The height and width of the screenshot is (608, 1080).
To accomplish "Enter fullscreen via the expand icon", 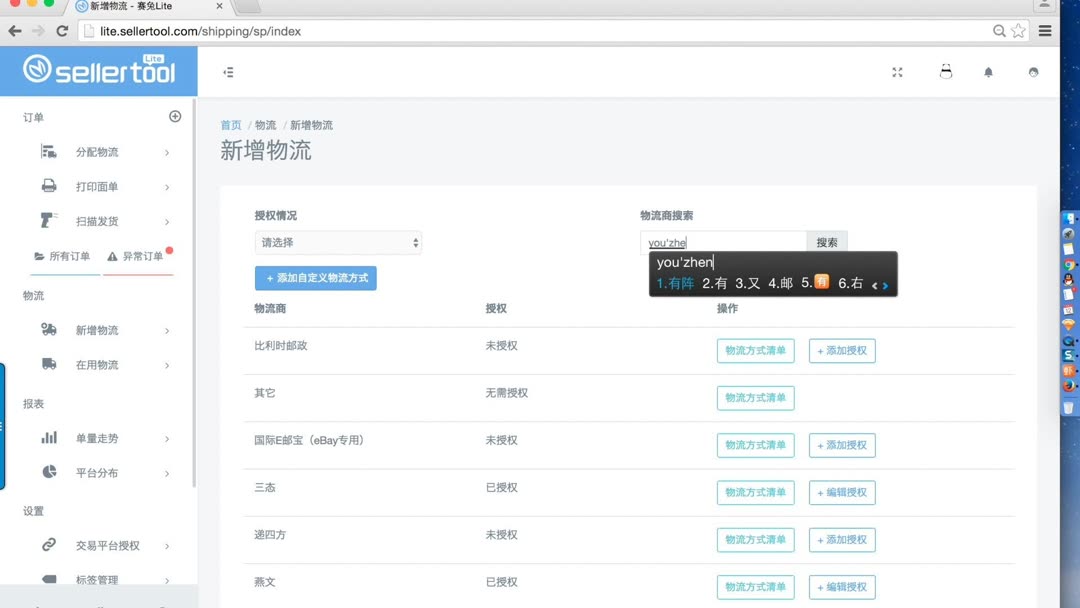I will (x=897, y=72).
